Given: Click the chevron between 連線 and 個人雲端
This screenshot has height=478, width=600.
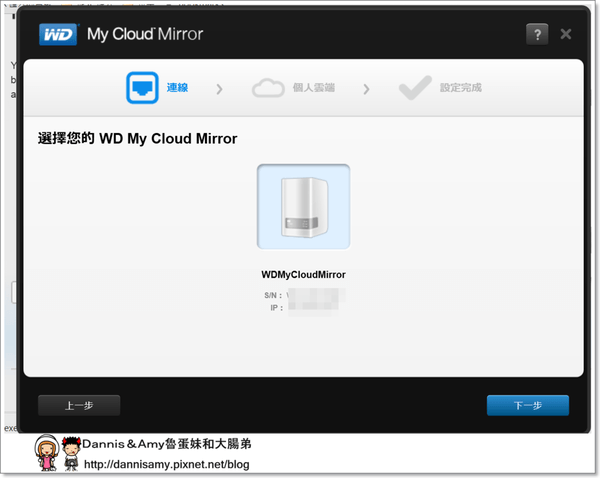Looking at the screenshot, I should click(219, 89).
